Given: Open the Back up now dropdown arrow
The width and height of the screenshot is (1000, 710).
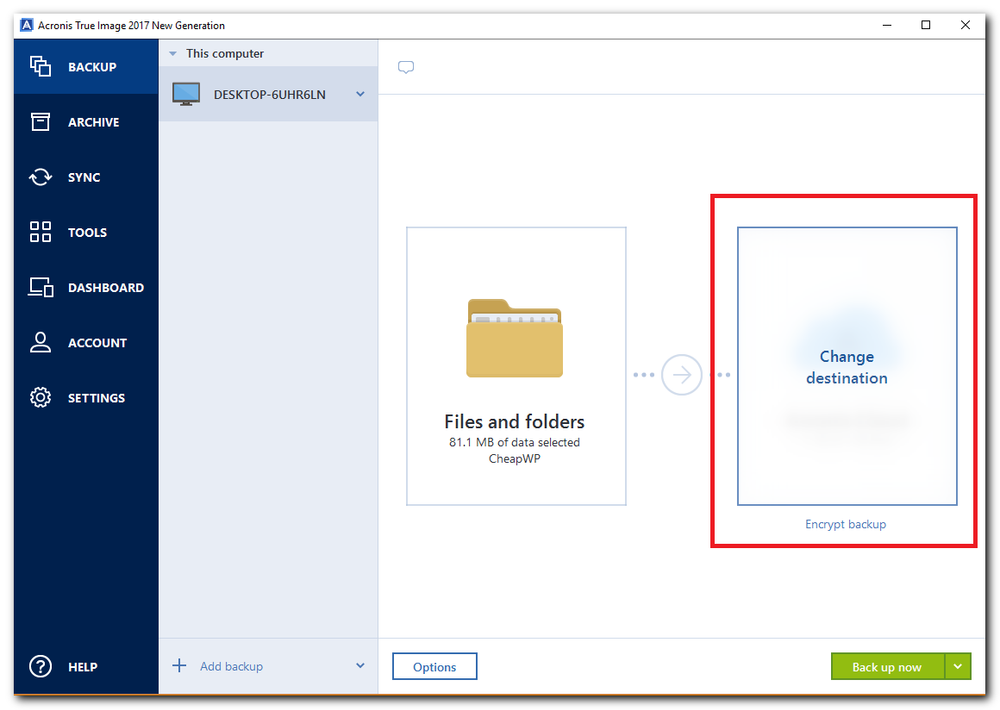Looking at the screenshot, I should pyautogui.click(x=957, y=667).
